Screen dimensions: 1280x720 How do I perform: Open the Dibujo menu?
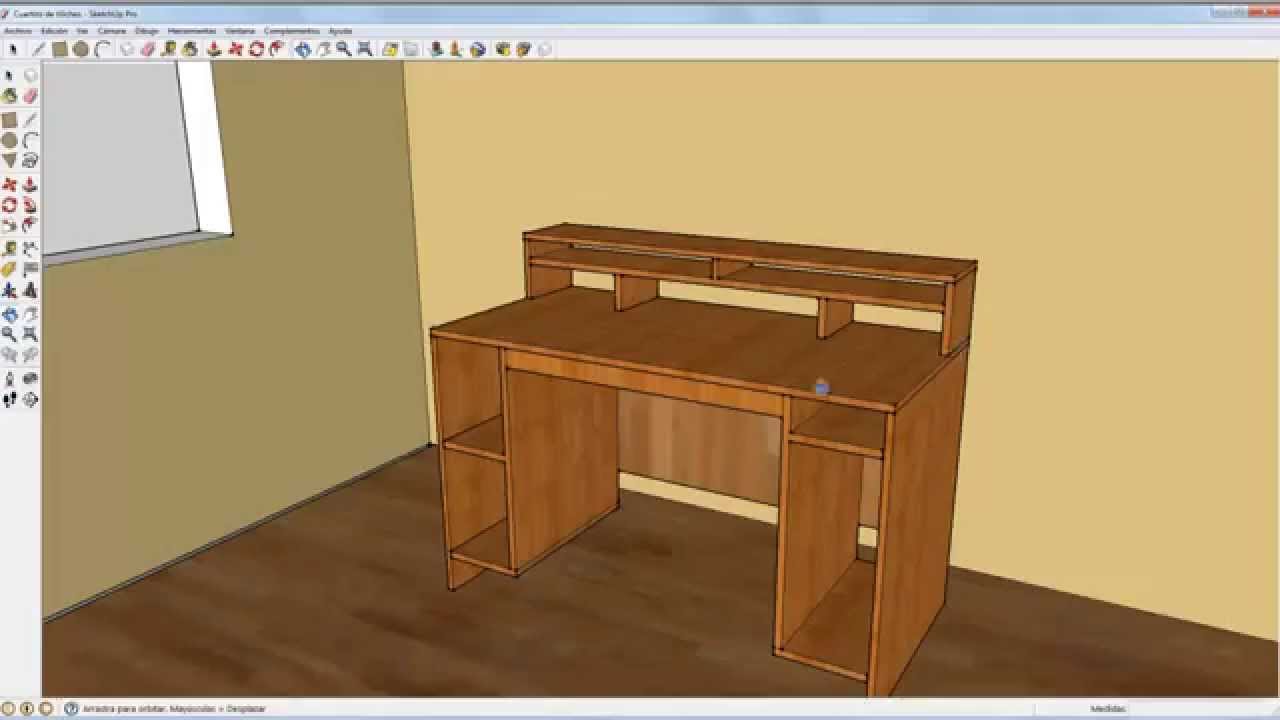[x=147, y=31]
